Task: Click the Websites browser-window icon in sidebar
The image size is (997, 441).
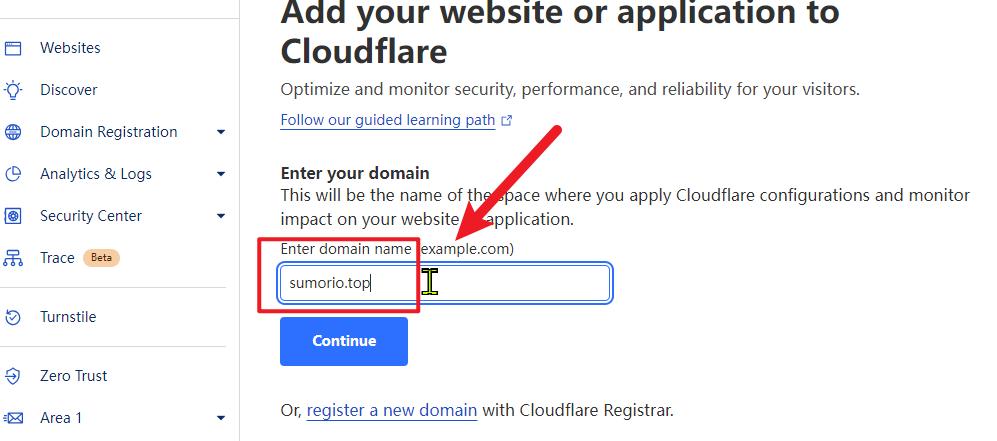Action: tap(13, 48)
